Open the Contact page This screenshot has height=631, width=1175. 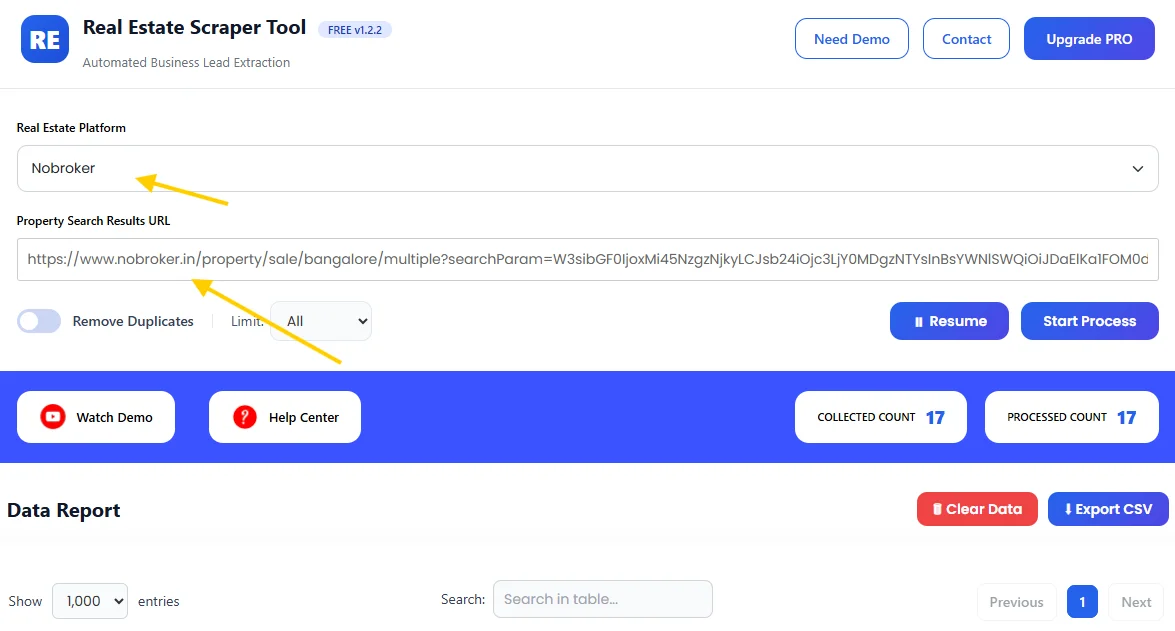[965, 38]
